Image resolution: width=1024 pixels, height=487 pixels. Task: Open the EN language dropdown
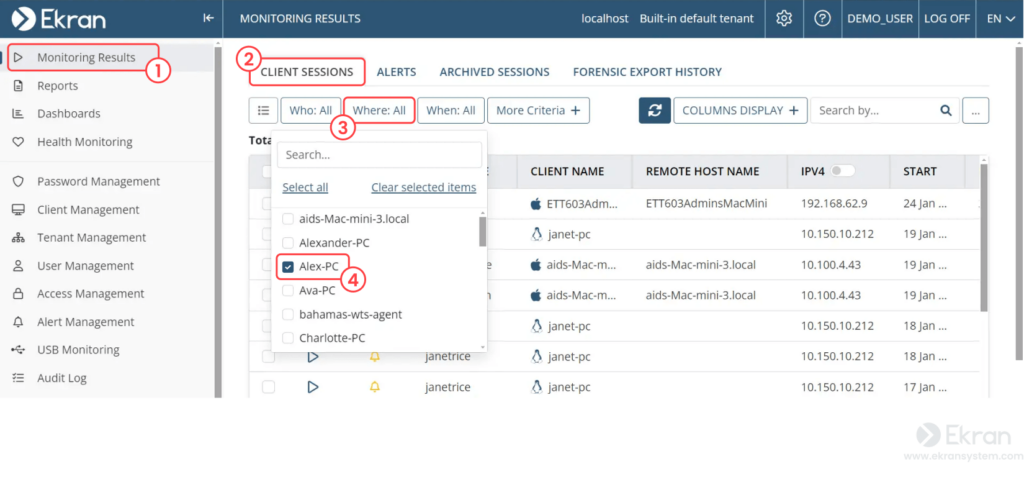(x=1000, y=18)
